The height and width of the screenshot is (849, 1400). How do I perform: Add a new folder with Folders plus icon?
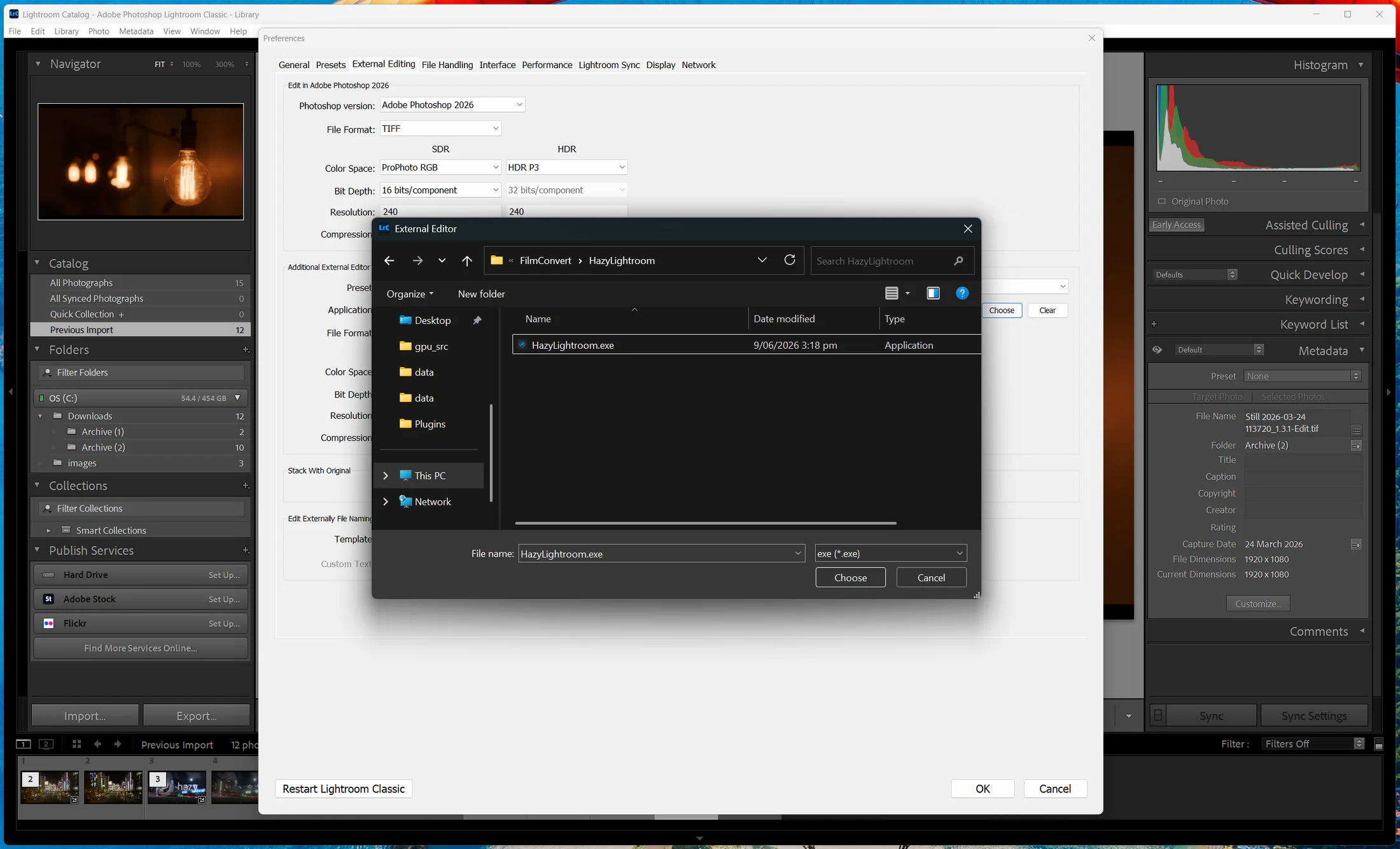tap(246, 349)
